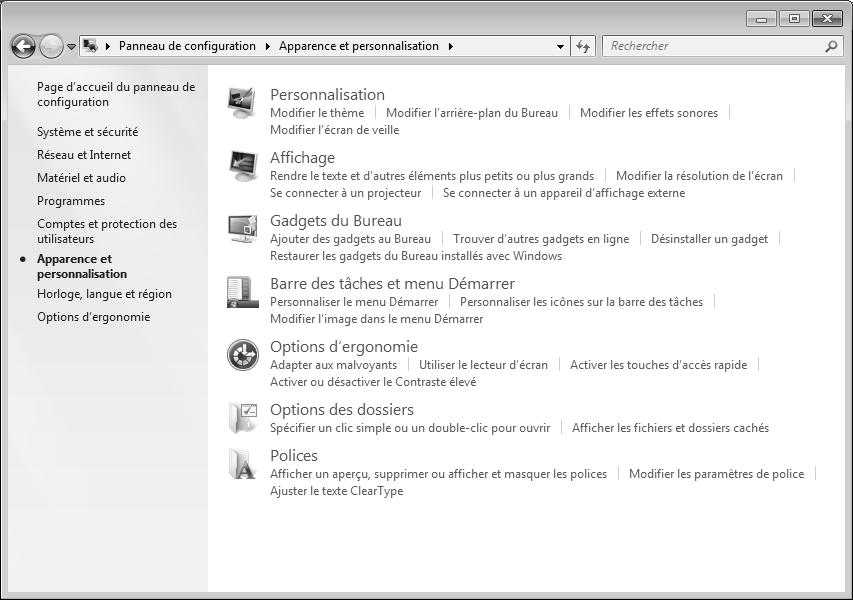Open Options d'ergonomie in the sidebar
This screenshot has width=853, height=600.
click(93, 317)
